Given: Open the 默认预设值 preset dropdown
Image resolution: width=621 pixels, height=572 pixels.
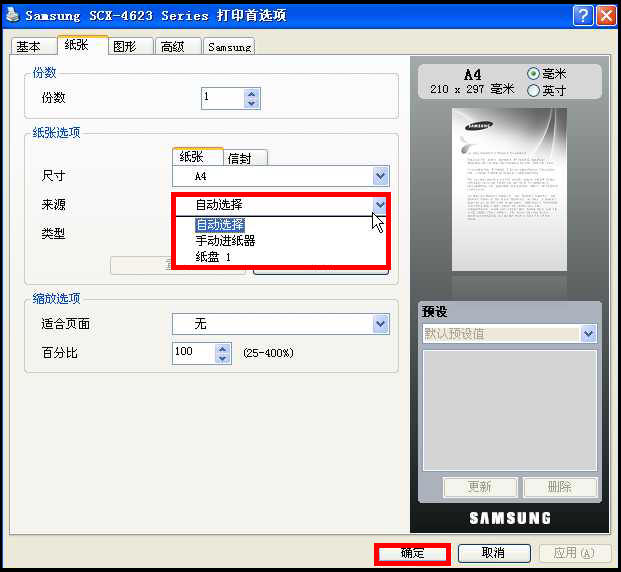Looking at the screenshot, I should tap(509, 334).
